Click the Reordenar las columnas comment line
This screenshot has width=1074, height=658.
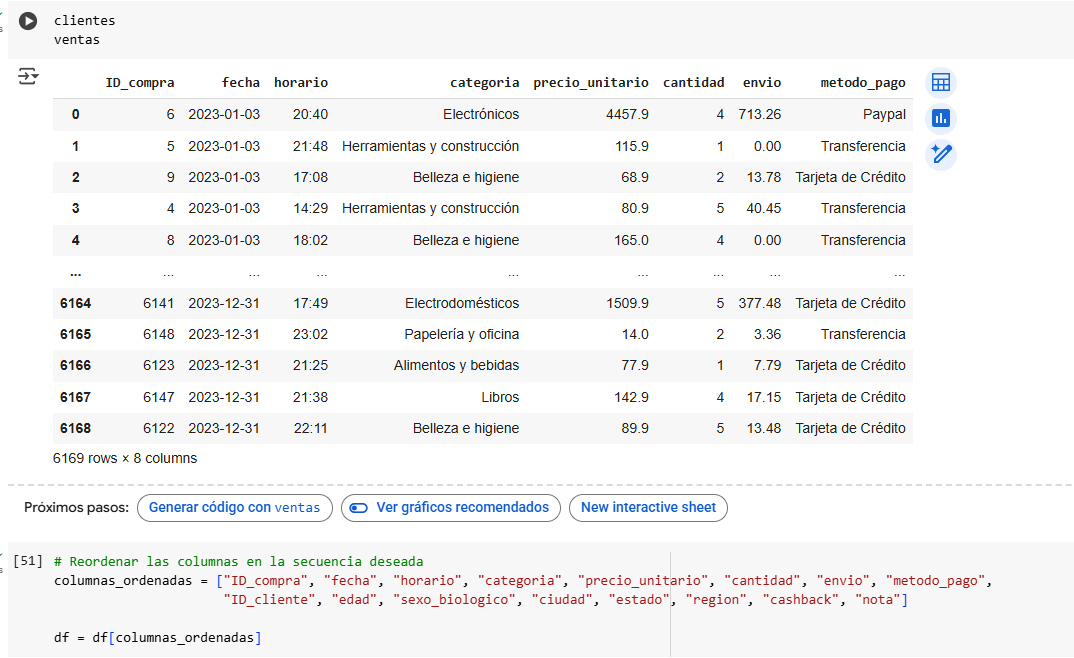pos(238,562)
